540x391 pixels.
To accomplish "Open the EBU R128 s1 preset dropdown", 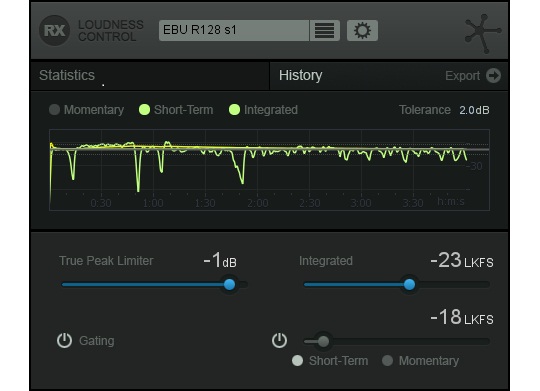I will click(234, 30).
